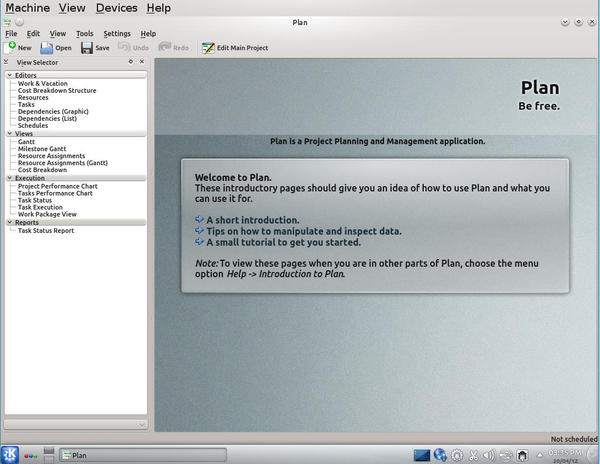Click the volume speaker tray icon
This screenshot has height=464, width=600.
coord(489,455)
